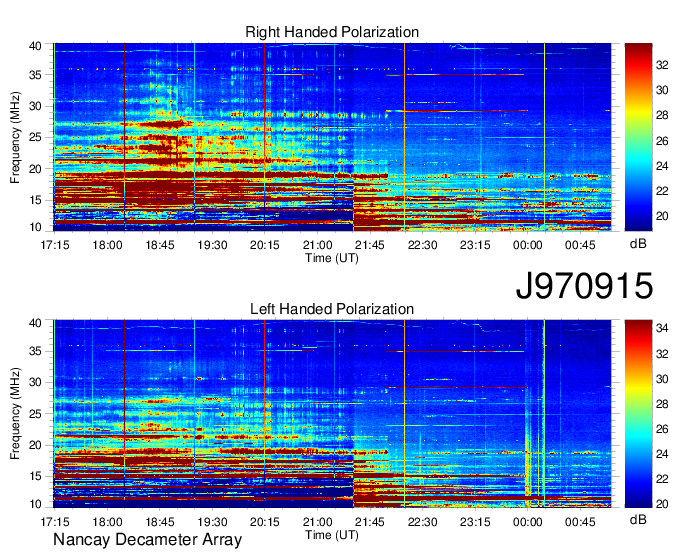Click the 21:45 time tick under Right Handed plot
Viewport: 680px width, 552px height.
pyautogui.click(x=370, y=245)
